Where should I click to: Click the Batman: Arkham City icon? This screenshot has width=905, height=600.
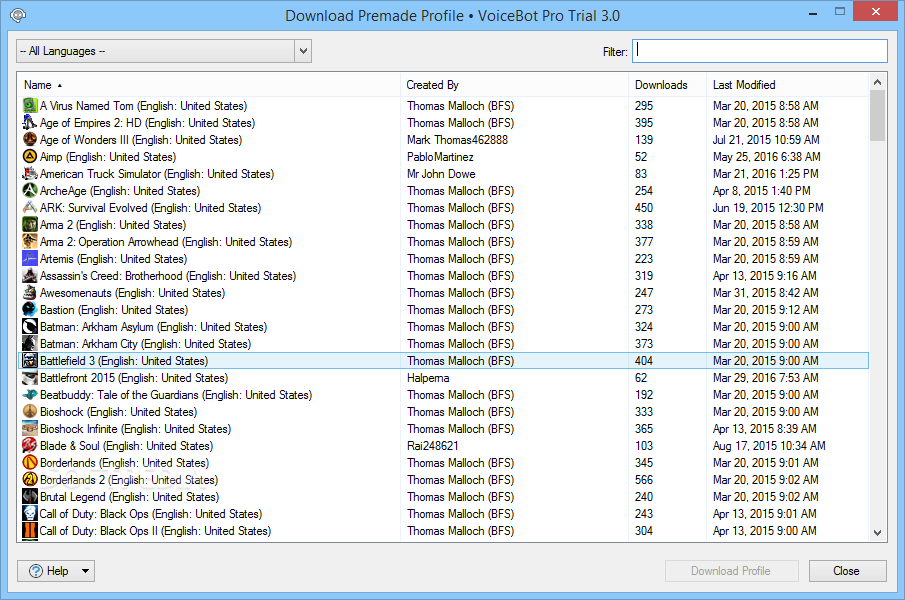click(x=30, y=344)
